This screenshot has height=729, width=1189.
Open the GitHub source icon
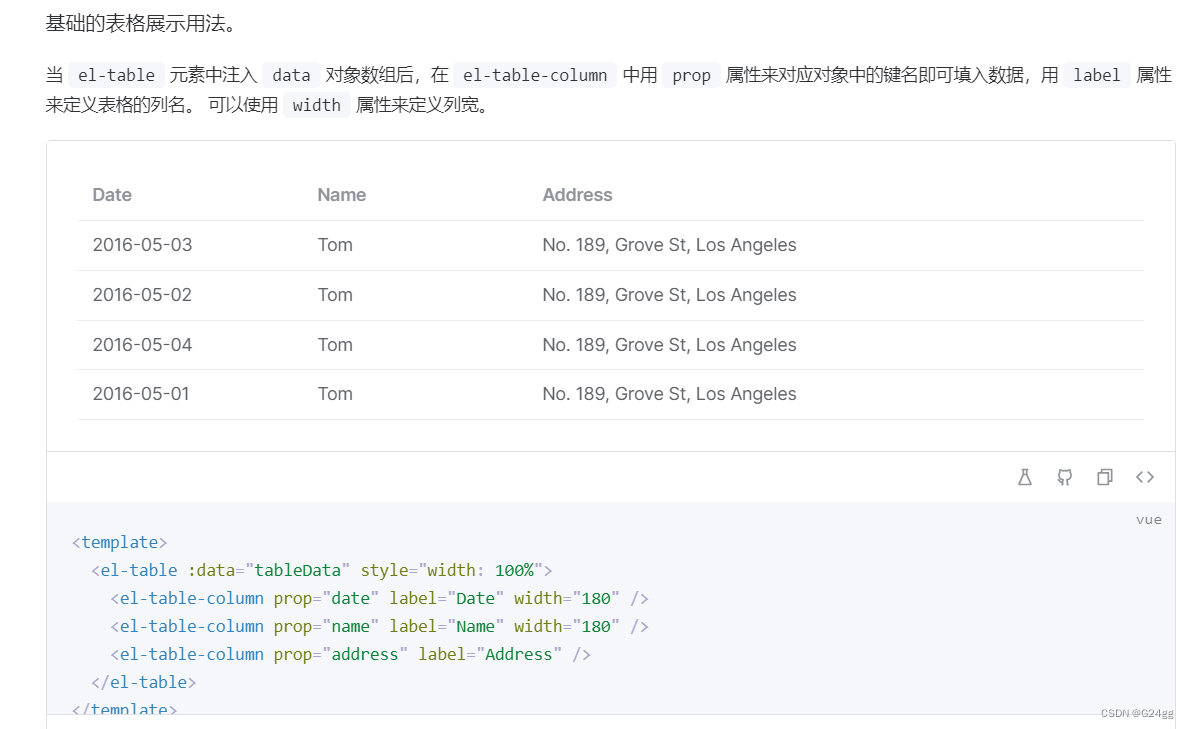point(1065,477)
